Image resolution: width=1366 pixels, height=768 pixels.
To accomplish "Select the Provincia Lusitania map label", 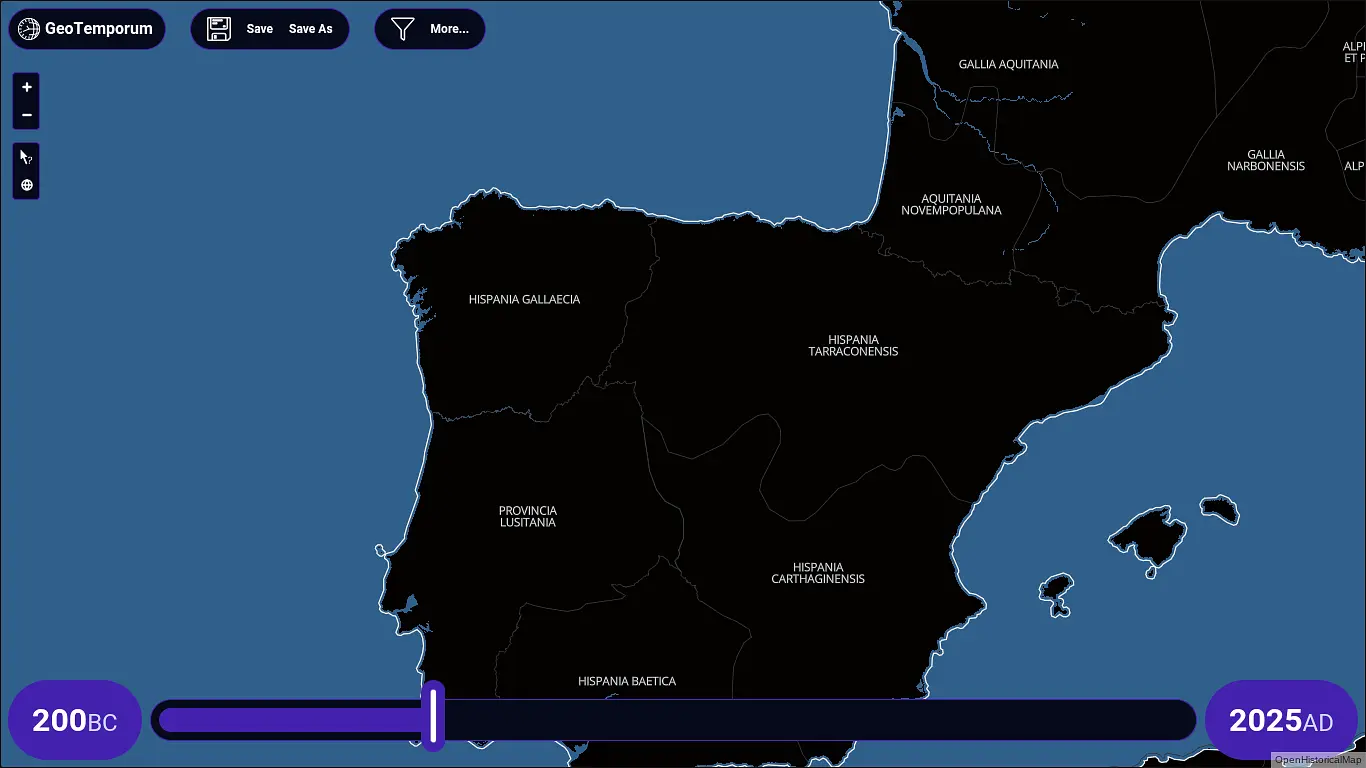I will coord(528,517).
